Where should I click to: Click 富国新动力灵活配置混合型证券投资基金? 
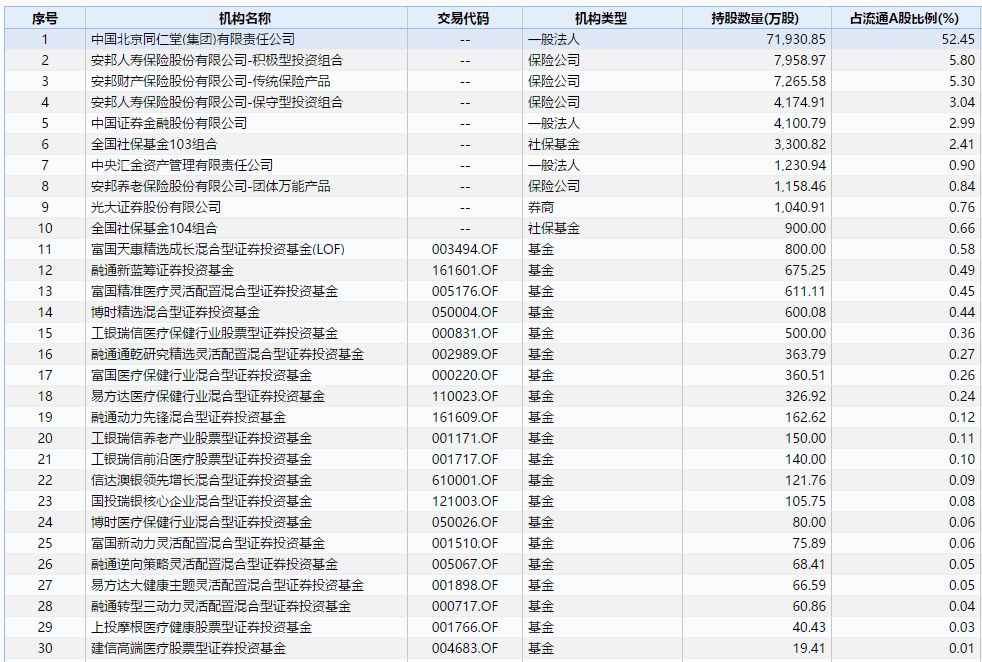(x=208, y=543)
